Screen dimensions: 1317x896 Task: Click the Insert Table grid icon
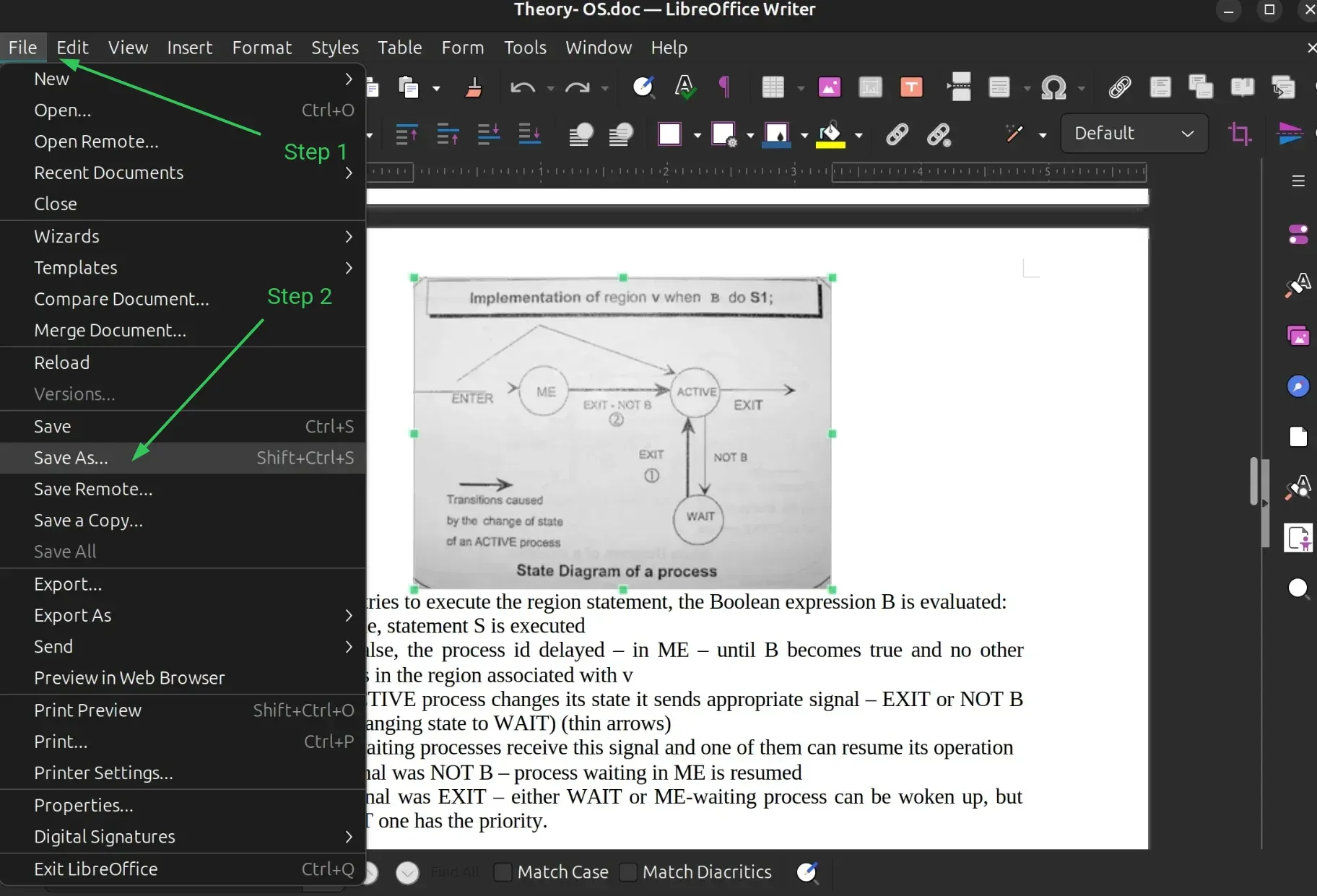(773, 87)
